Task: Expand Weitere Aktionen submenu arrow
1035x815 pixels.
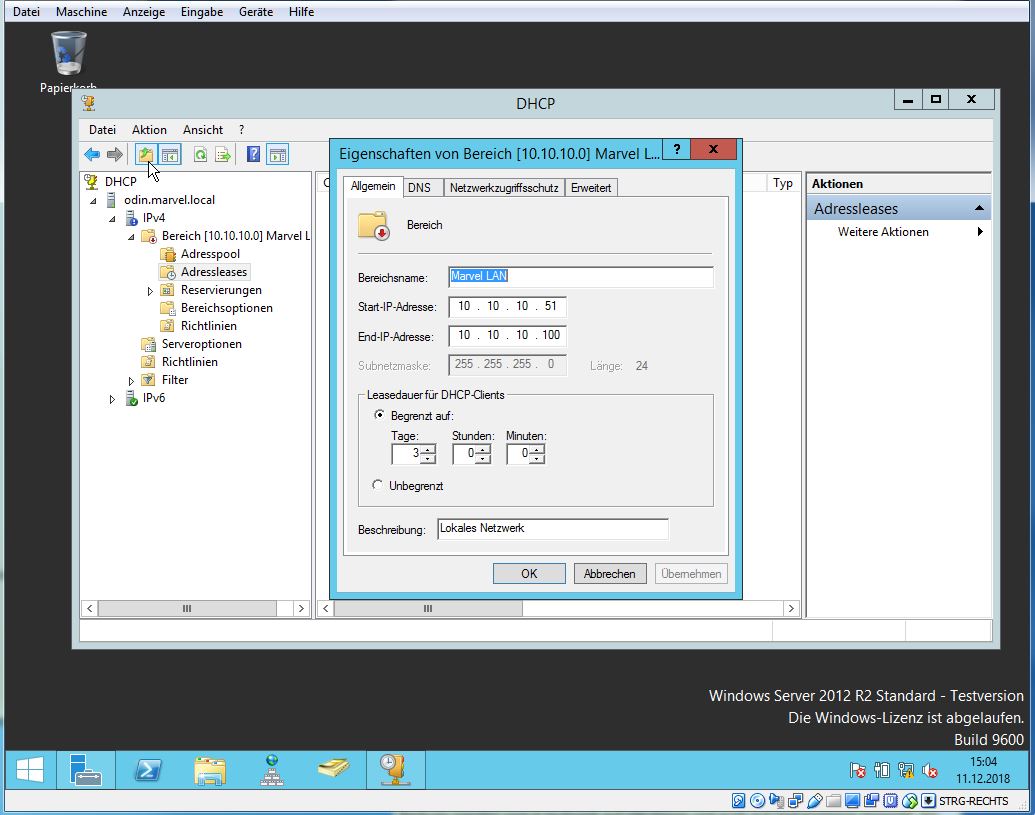Action: point(980,232)
